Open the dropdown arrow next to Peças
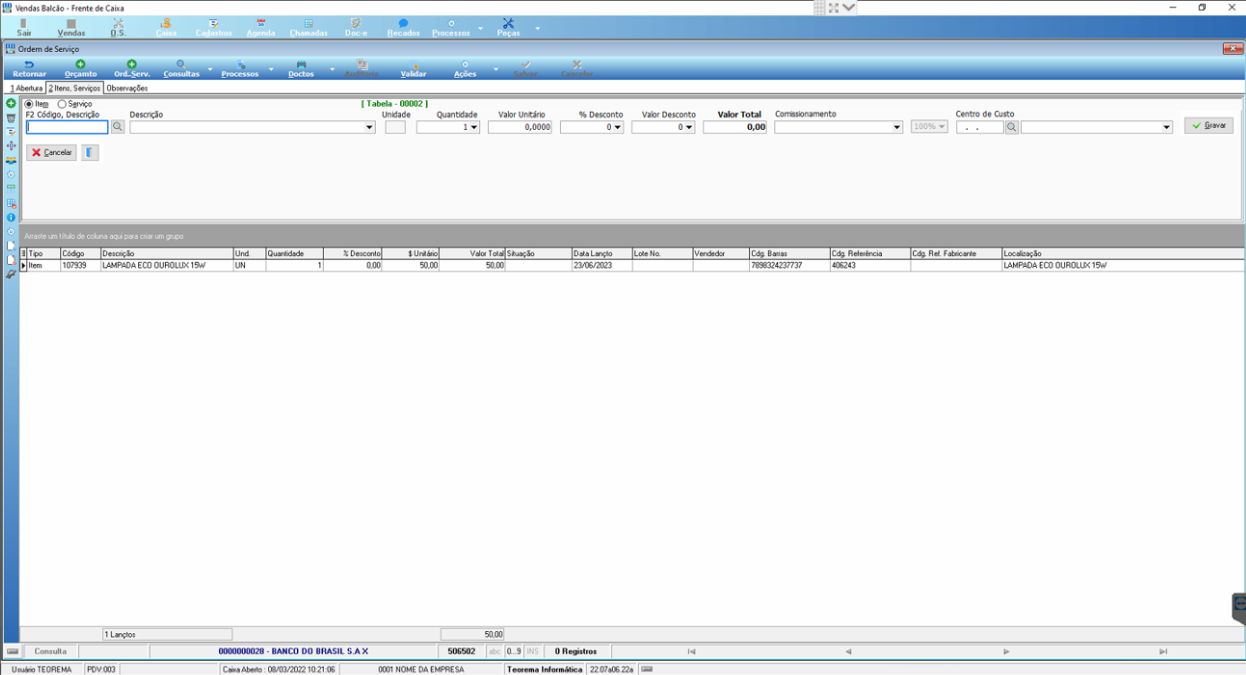Image resolution: width=1246 pixels, height=675 pixels. 537,28
